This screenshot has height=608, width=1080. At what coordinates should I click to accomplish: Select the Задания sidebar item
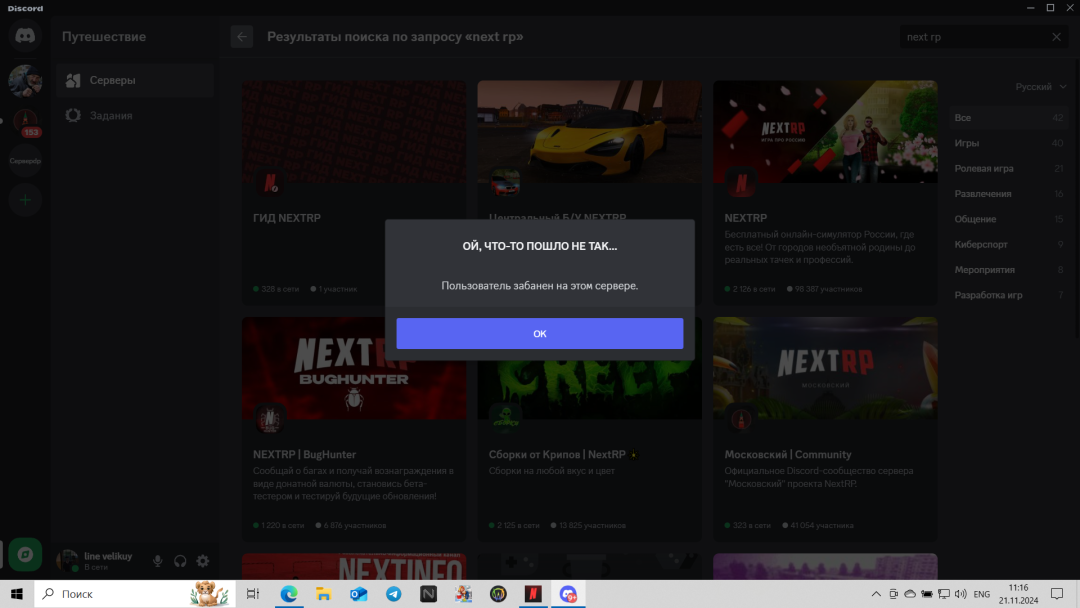135,115
